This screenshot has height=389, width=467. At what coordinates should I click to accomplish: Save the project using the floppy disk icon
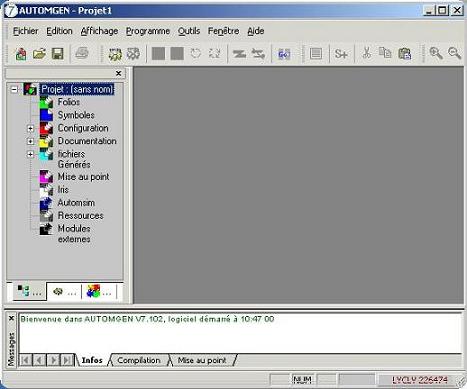click(58, 54)
